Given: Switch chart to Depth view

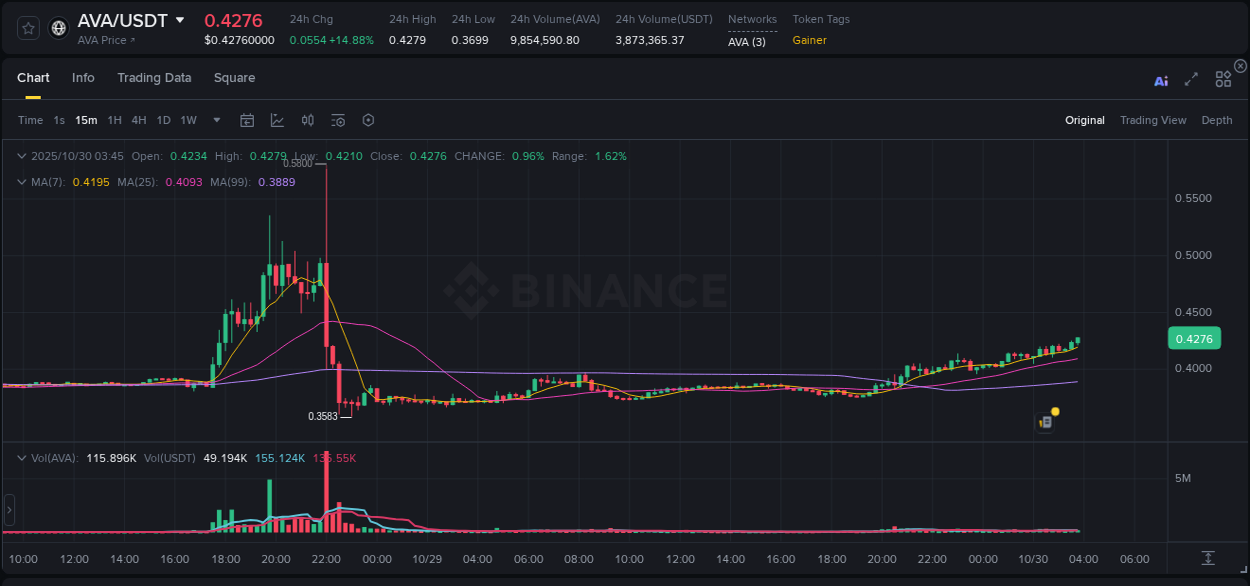Looking at the screenshot, I should click(1216, 120).
